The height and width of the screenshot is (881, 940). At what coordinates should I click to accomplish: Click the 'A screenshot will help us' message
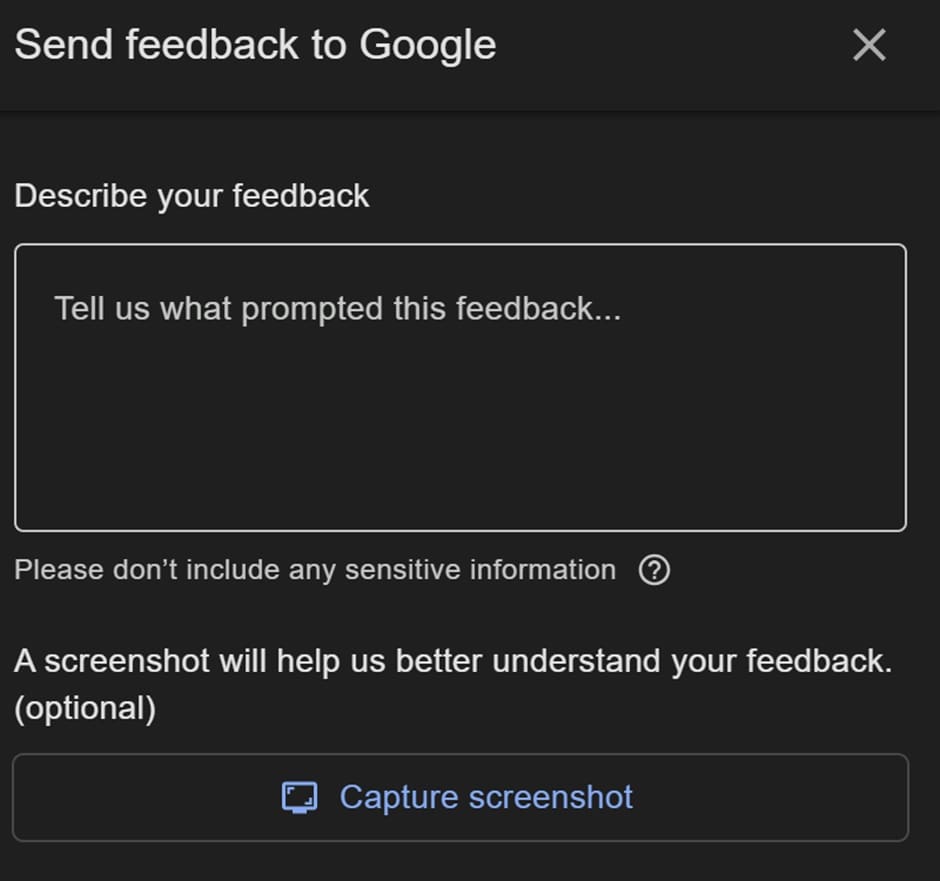453,662
